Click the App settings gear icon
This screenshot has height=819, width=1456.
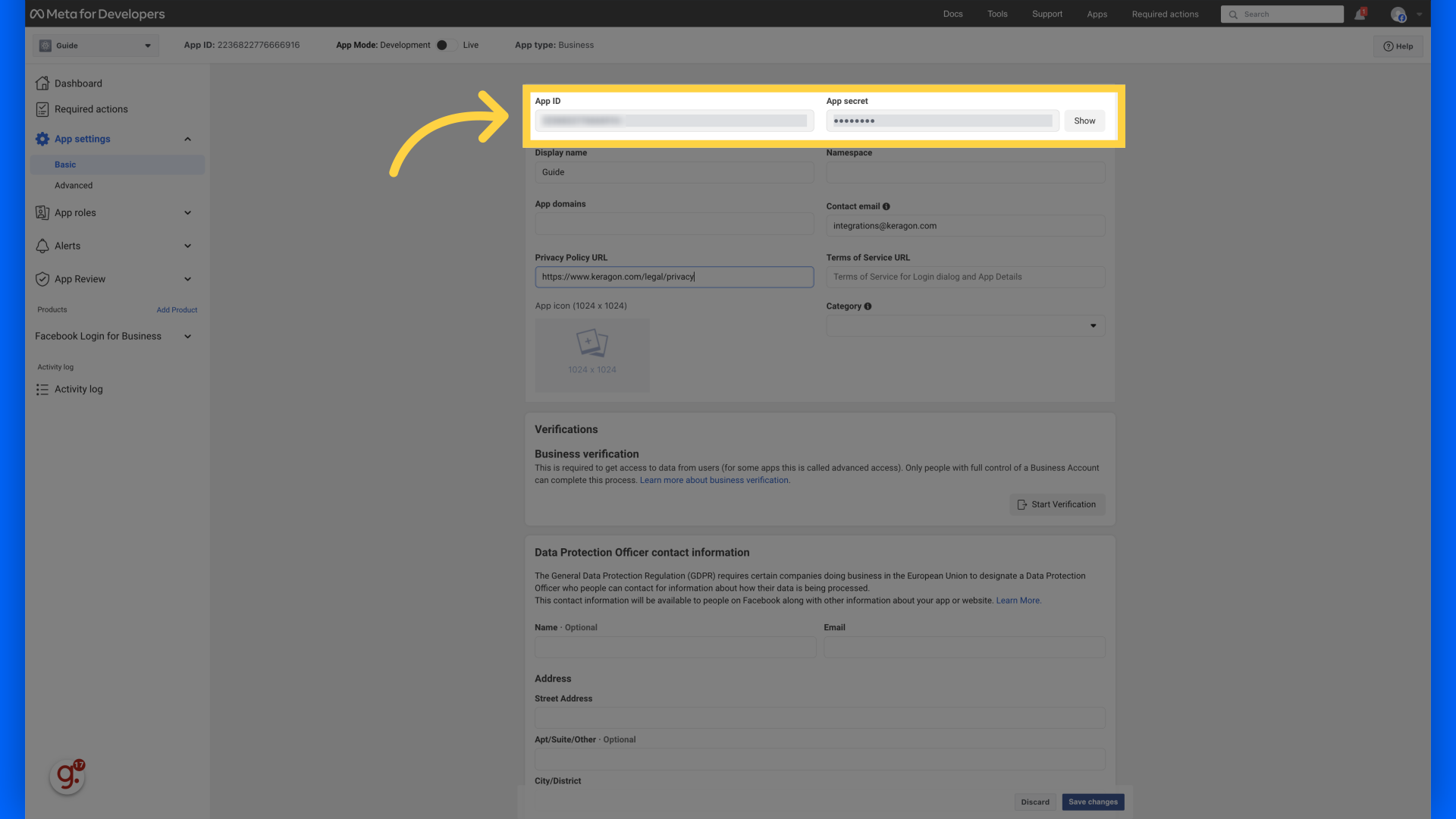tap(42, 139)
